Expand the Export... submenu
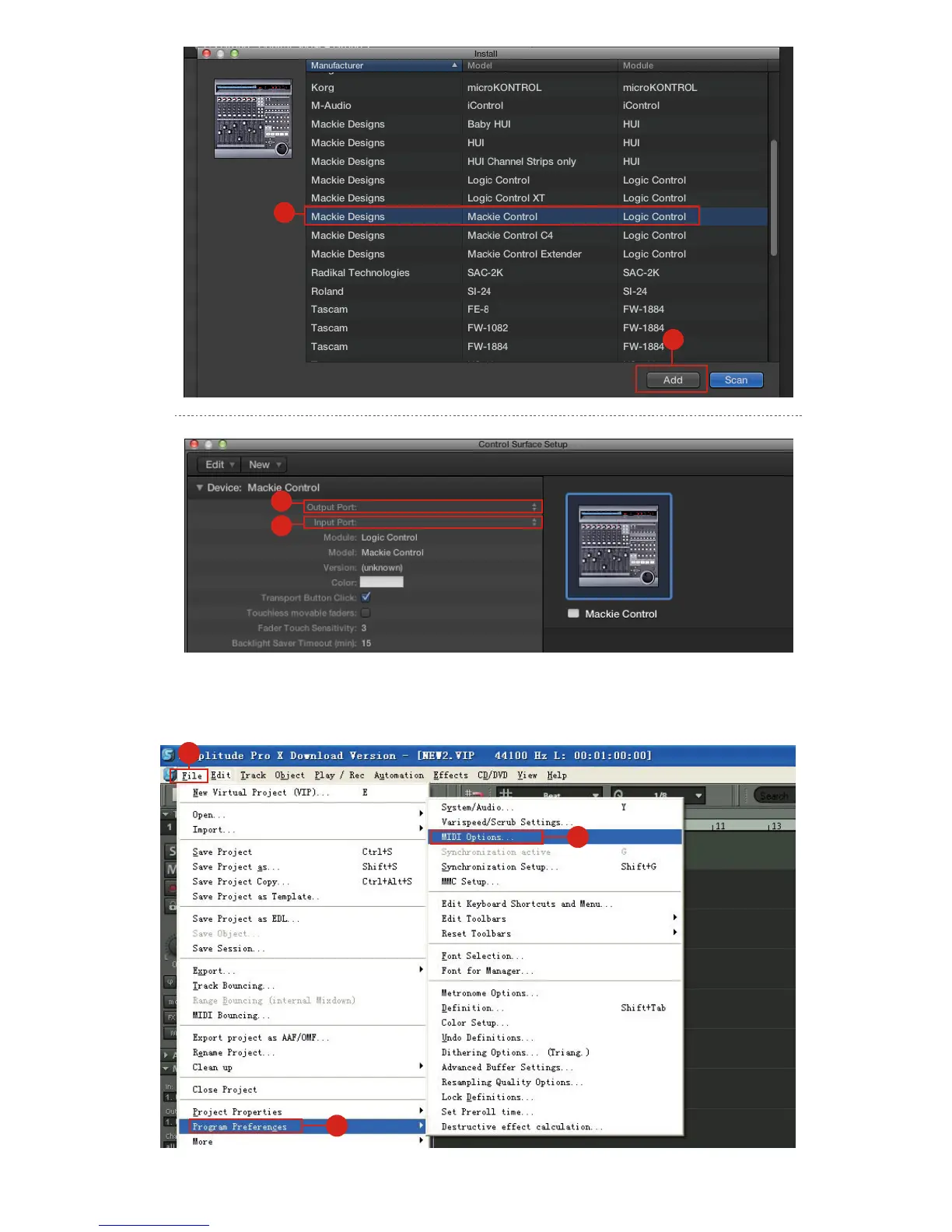This screenshot has width=952, height=1232. 303,971
